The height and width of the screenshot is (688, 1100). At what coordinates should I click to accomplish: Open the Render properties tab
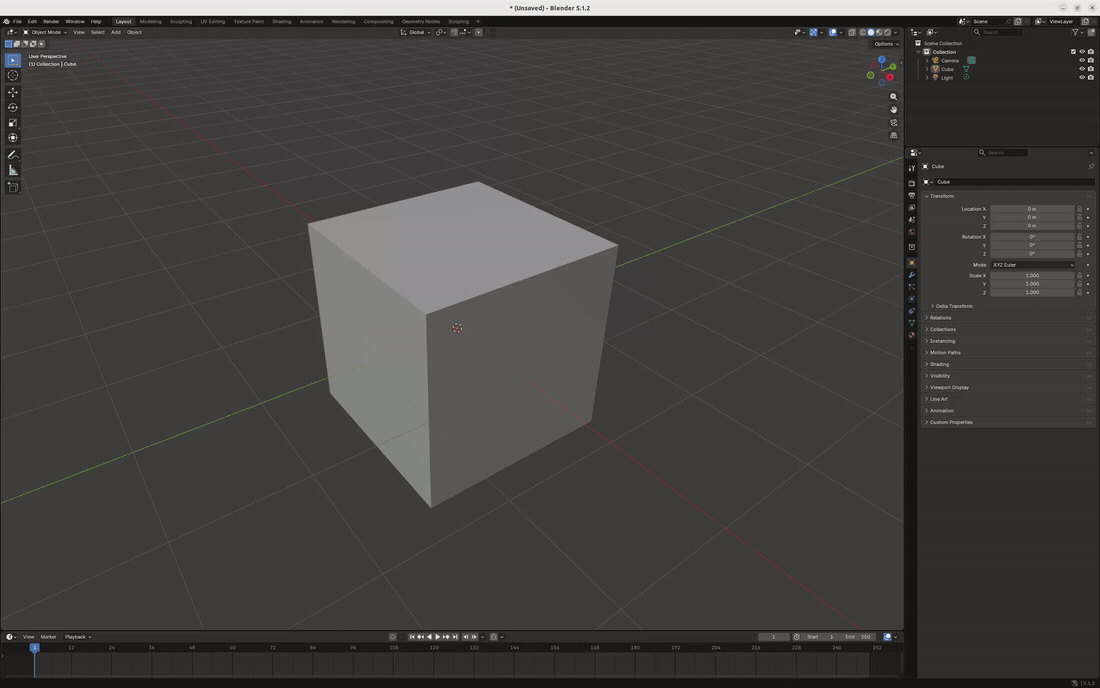tap(911, 184)
